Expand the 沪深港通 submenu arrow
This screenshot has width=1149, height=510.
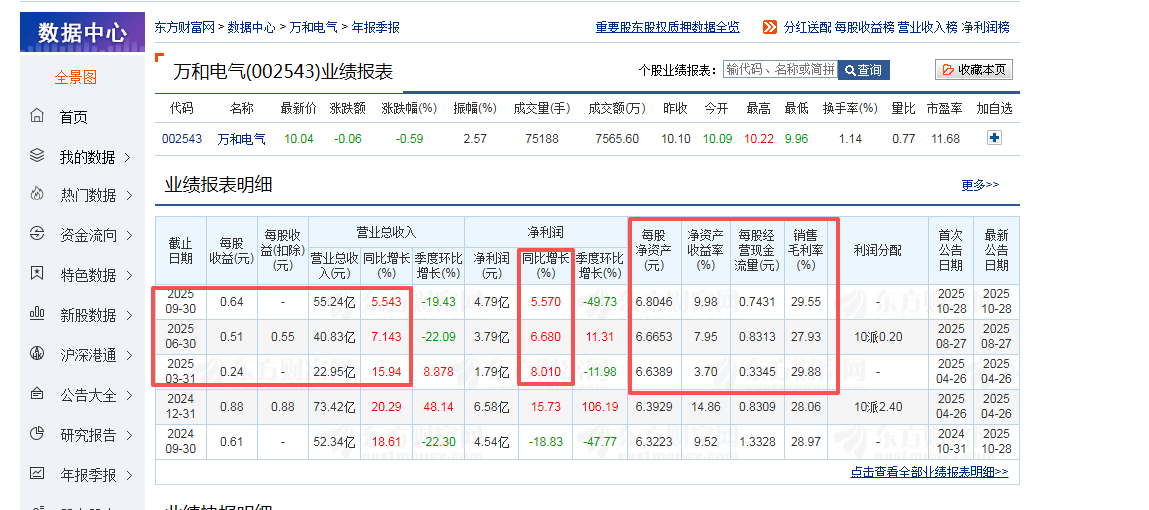click(129, 355)
